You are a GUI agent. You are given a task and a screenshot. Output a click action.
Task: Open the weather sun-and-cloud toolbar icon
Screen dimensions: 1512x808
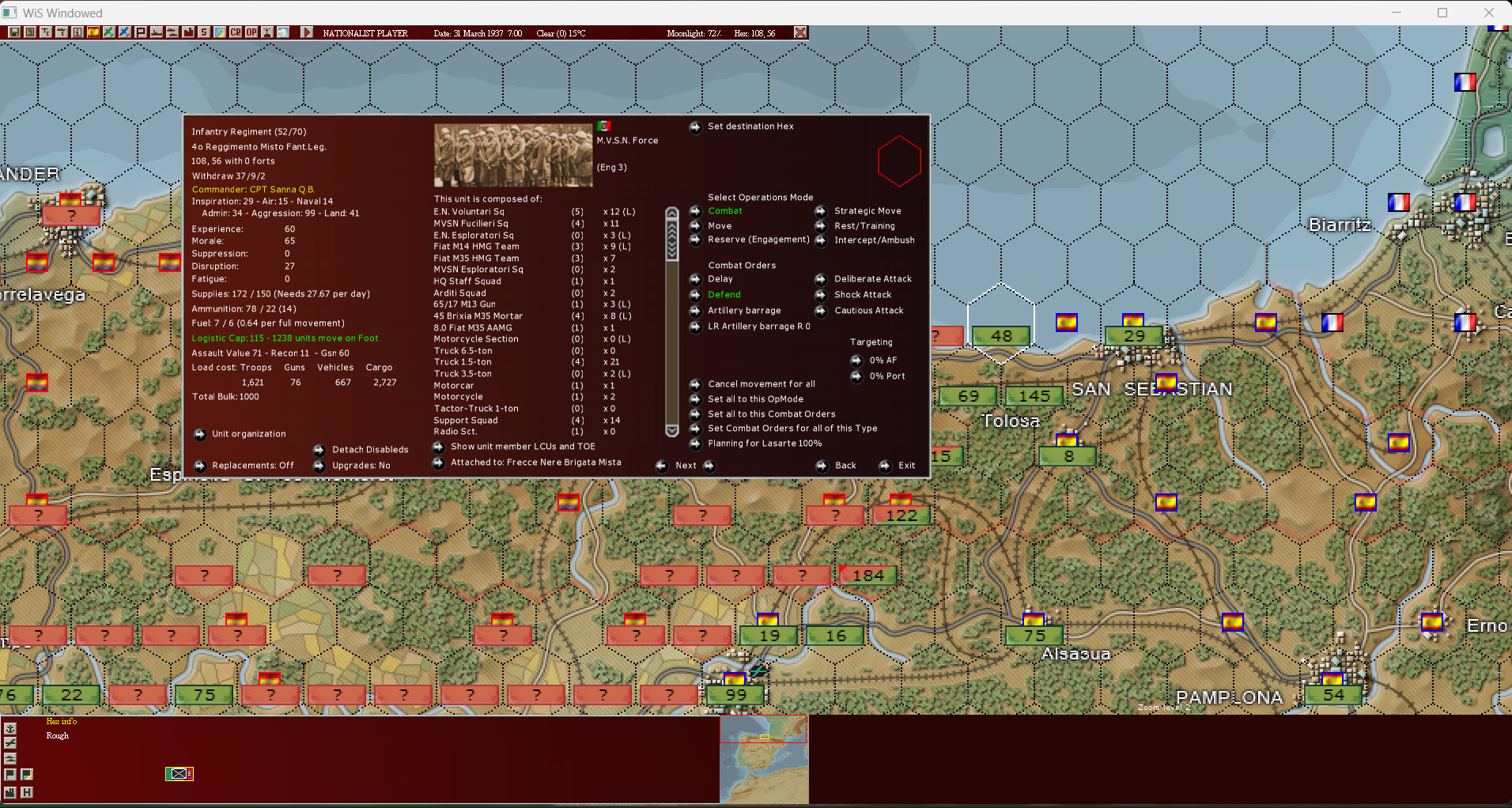(283, 32)
